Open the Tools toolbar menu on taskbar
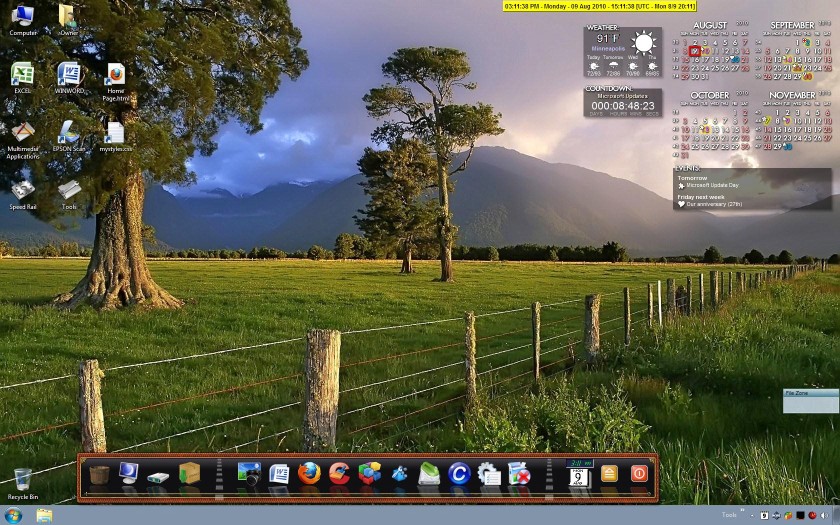This screenshot has height=525, width=840. coord(729,515)
